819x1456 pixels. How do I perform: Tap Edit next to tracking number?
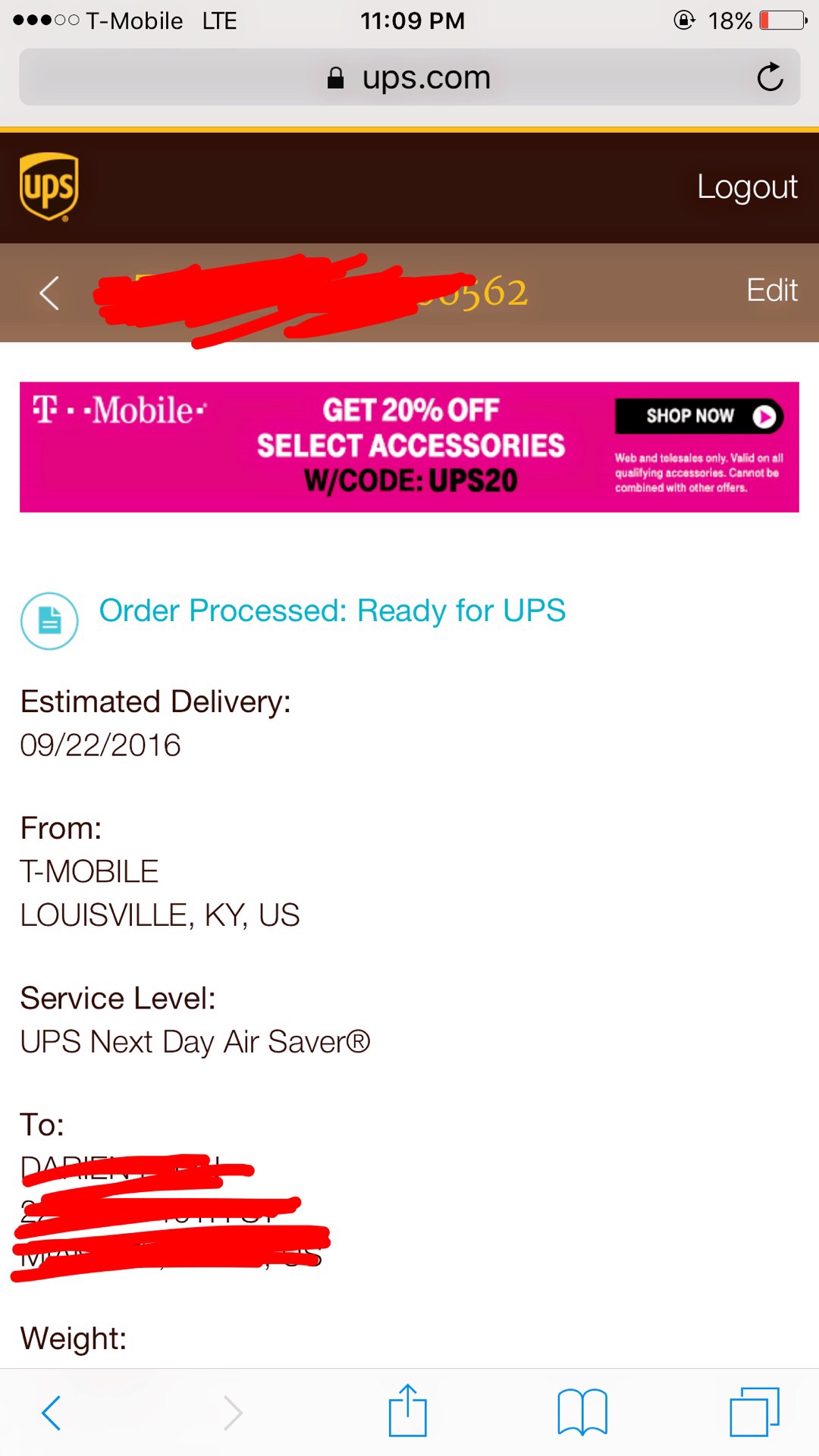click(771, 290)
